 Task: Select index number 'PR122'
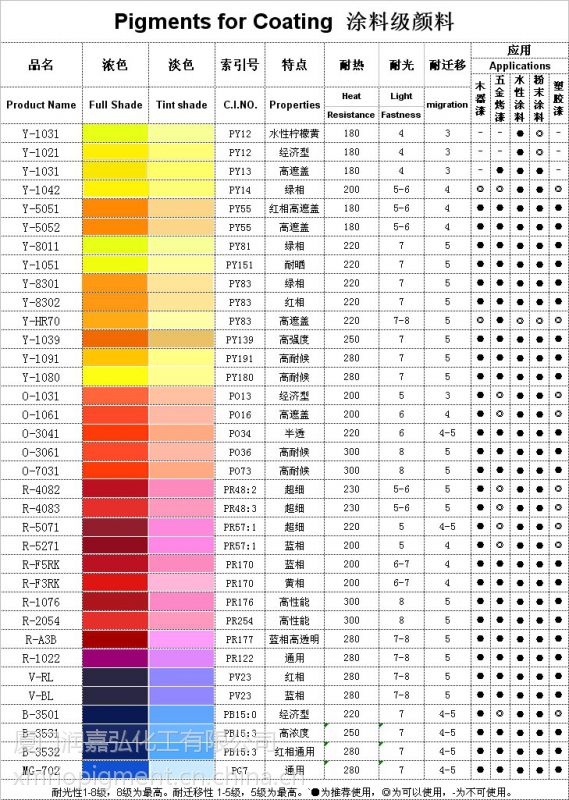240,658
